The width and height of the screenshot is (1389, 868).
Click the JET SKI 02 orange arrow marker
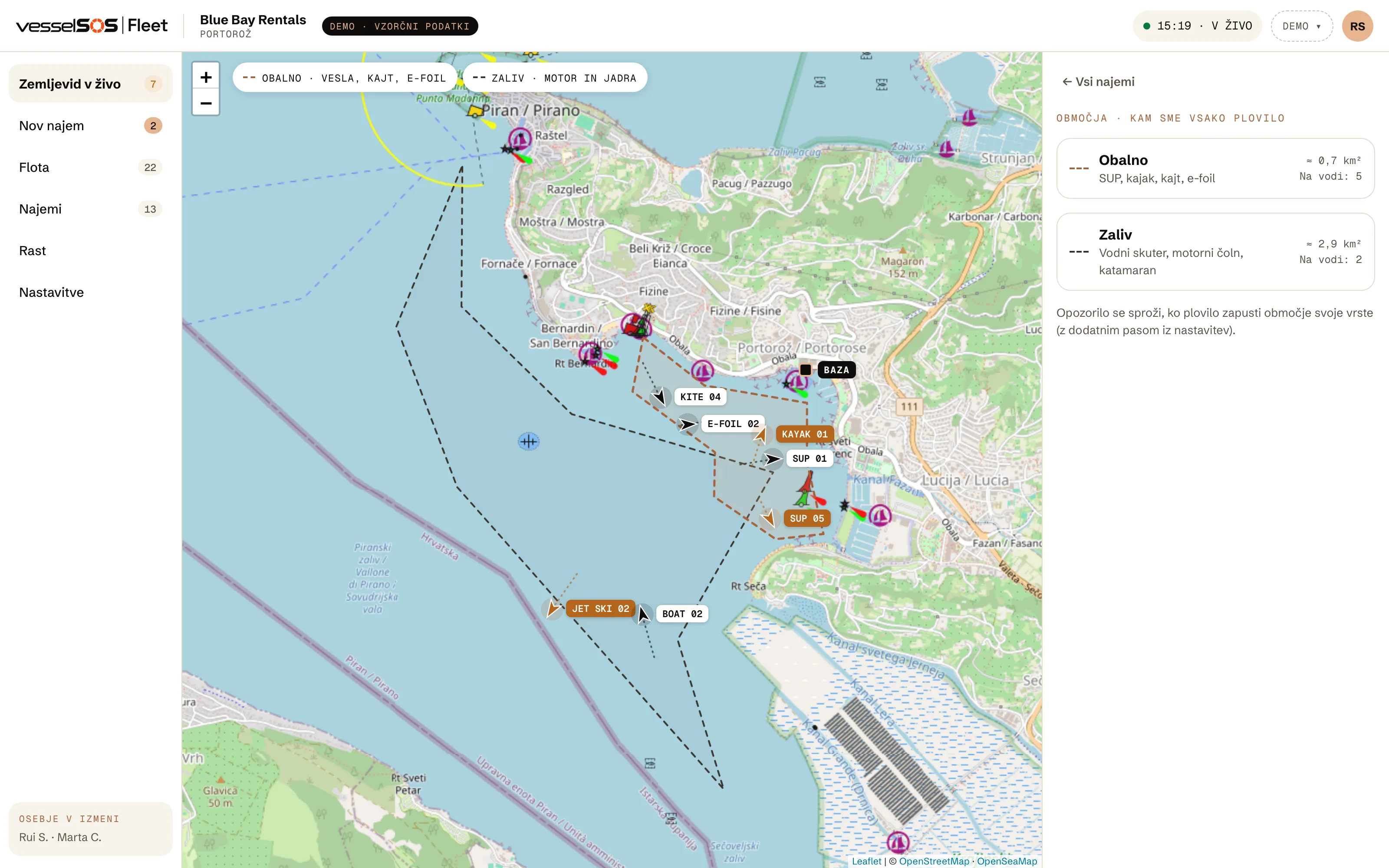[x=553, y=608]
